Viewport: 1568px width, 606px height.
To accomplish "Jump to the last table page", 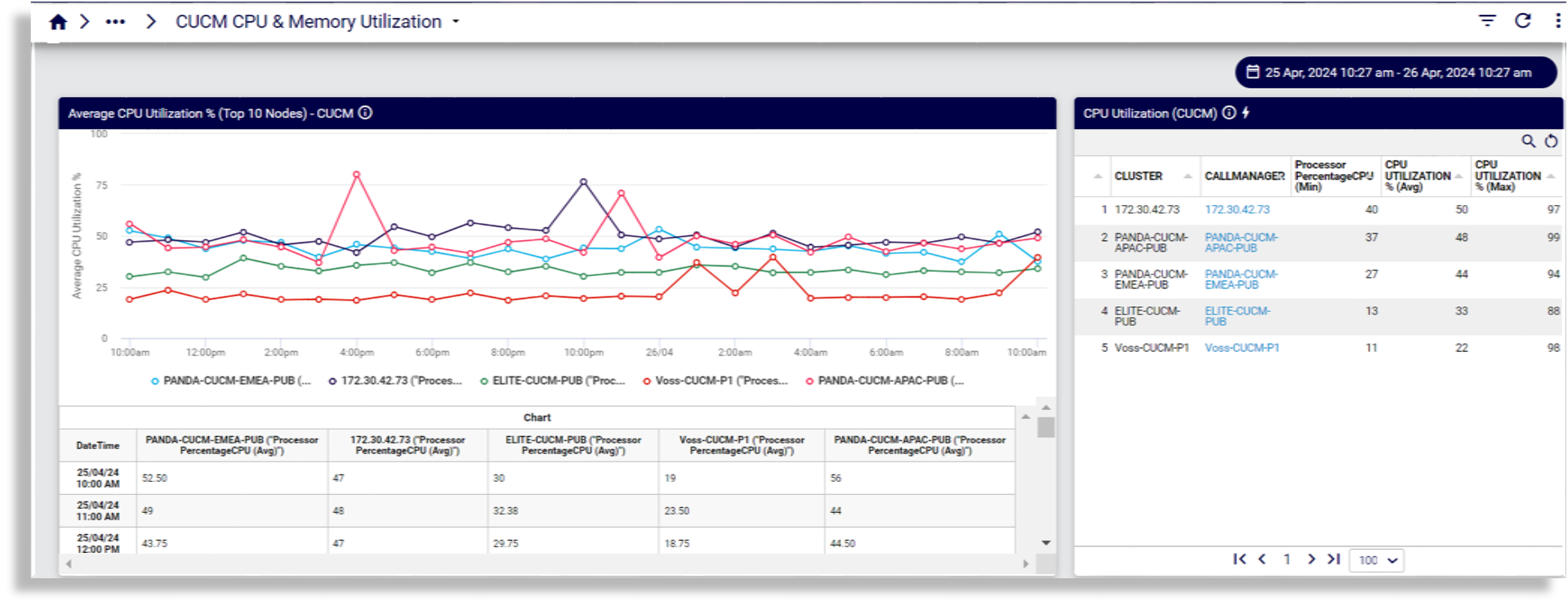I will 1334,559.
